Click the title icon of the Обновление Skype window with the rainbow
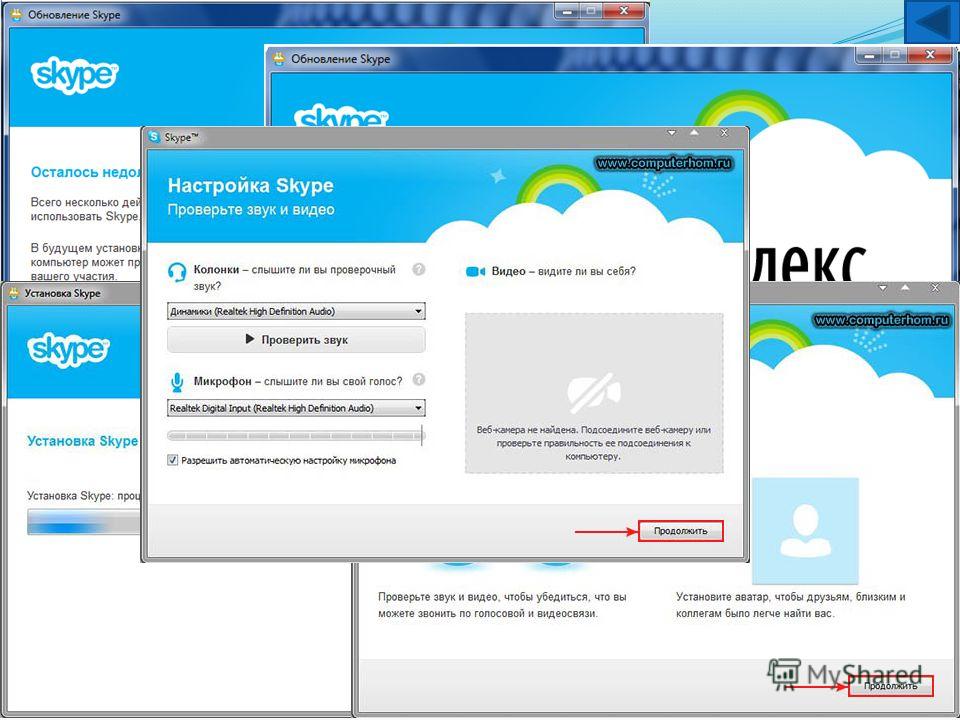 coord(279,59)
